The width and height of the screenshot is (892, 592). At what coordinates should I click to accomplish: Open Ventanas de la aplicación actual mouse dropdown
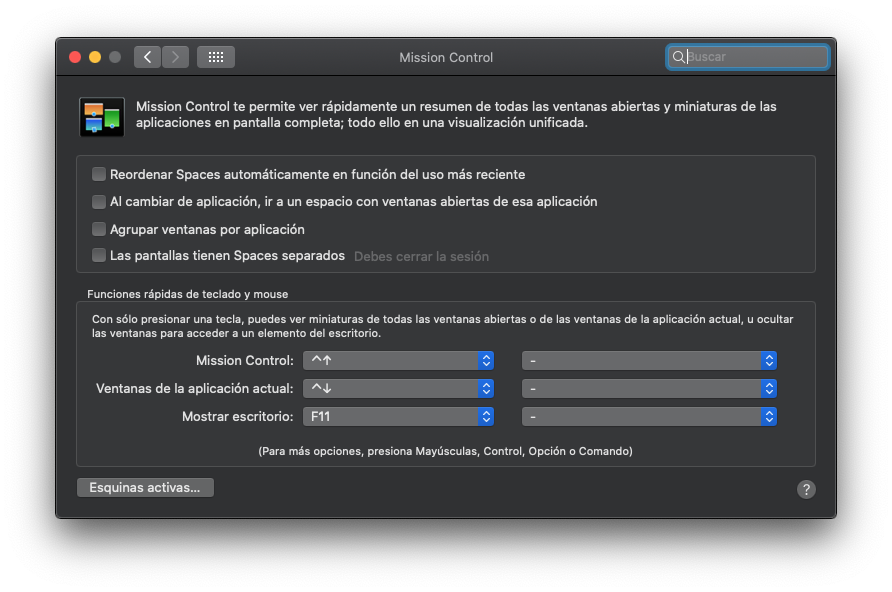(x=649, y=388)
